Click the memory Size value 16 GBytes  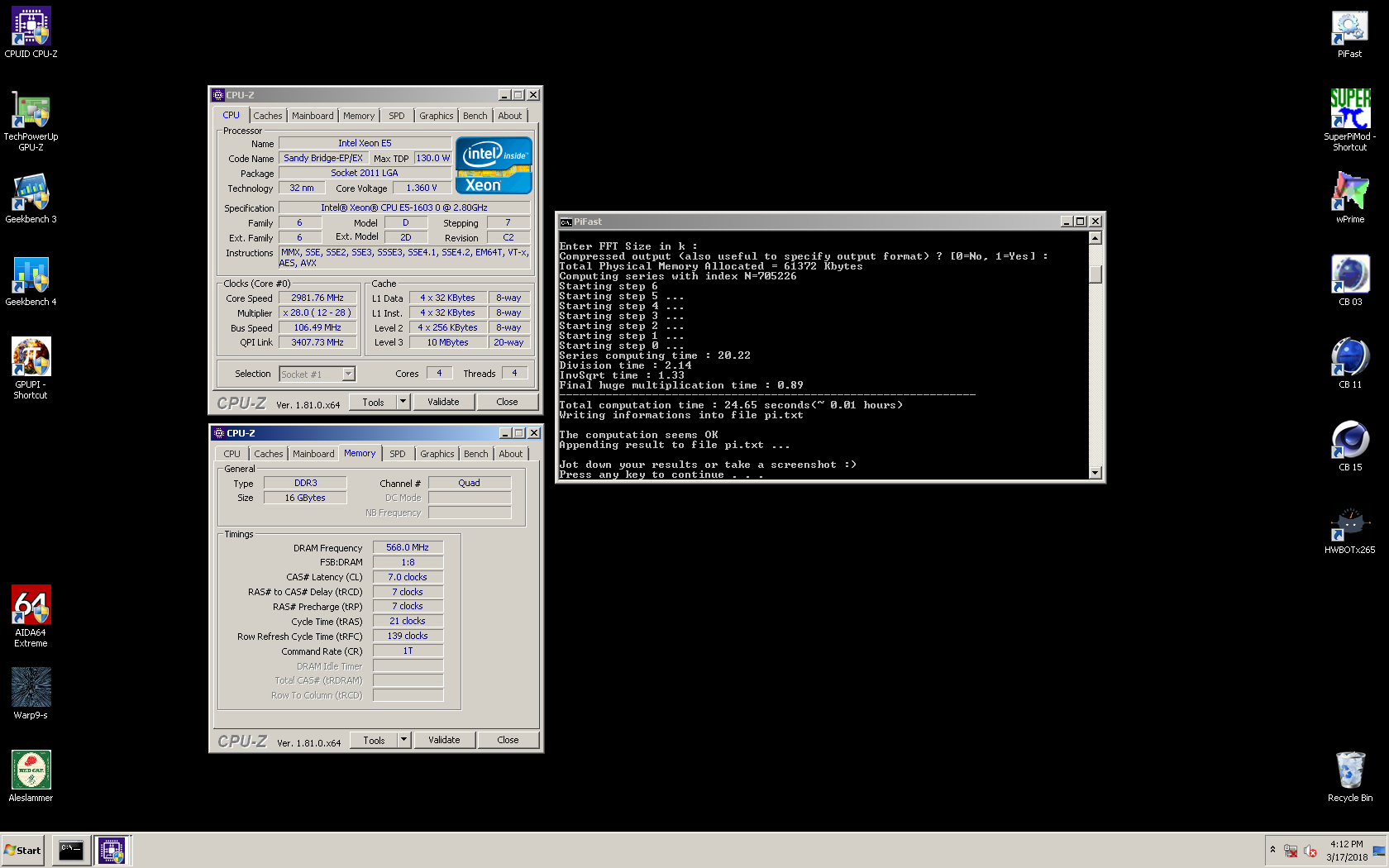(305, 498)
